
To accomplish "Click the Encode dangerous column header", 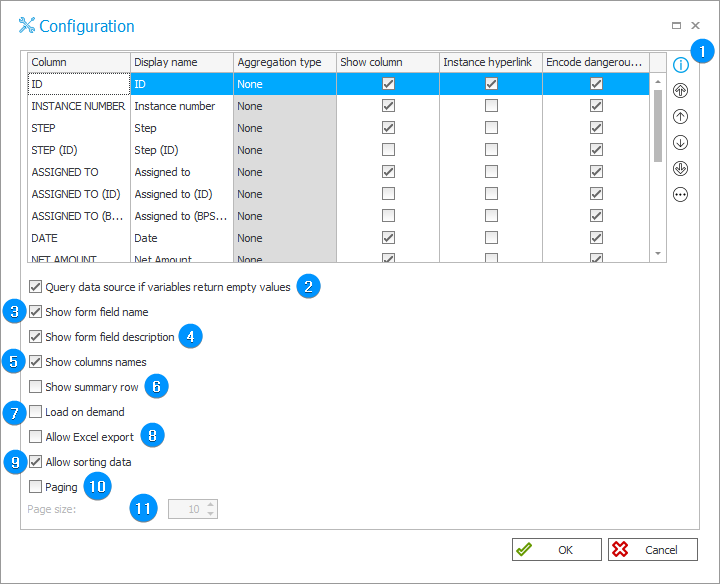I will tap(596, 62).
